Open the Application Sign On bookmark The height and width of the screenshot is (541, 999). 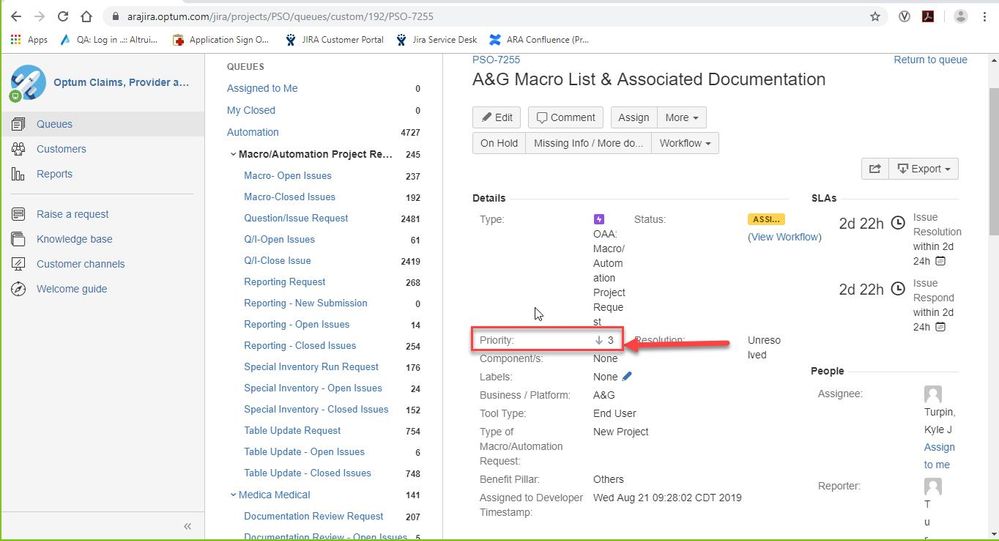[x=221, y=40]
